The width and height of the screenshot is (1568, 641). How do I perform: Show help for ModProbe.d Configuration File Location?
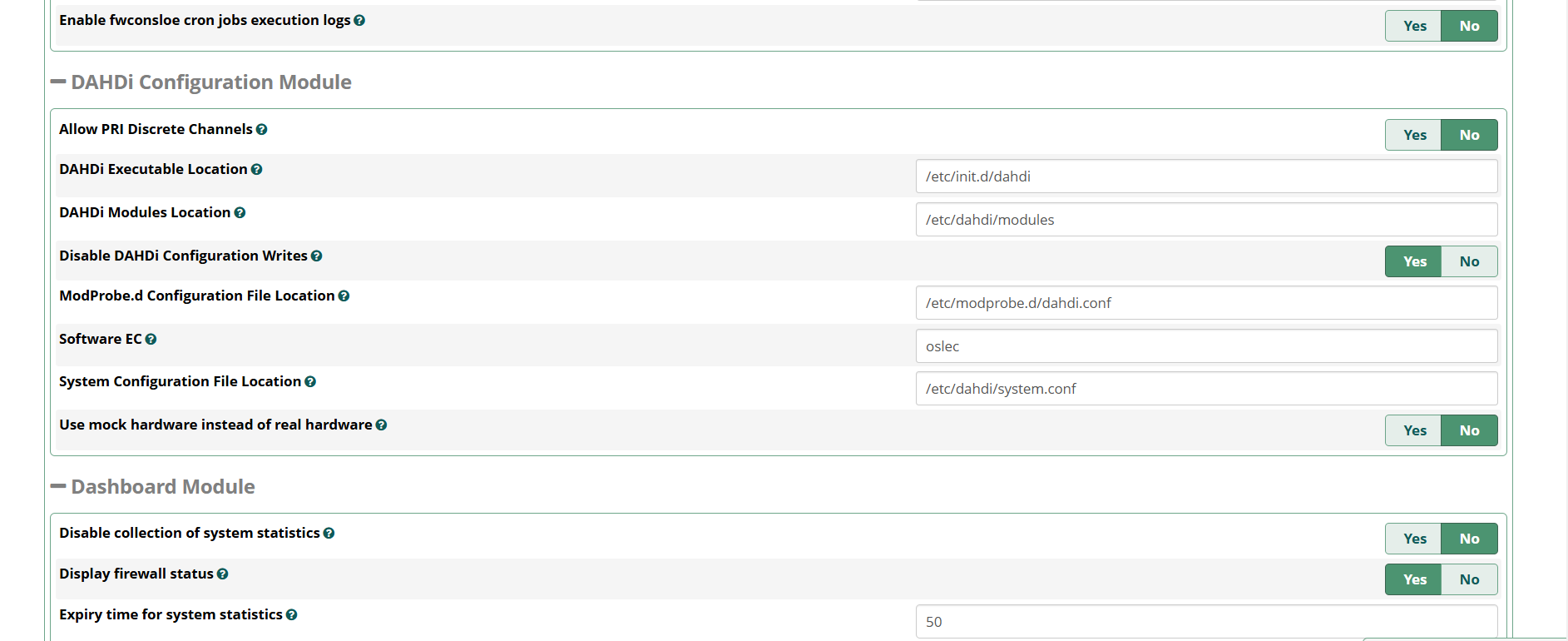pos(344,296)
